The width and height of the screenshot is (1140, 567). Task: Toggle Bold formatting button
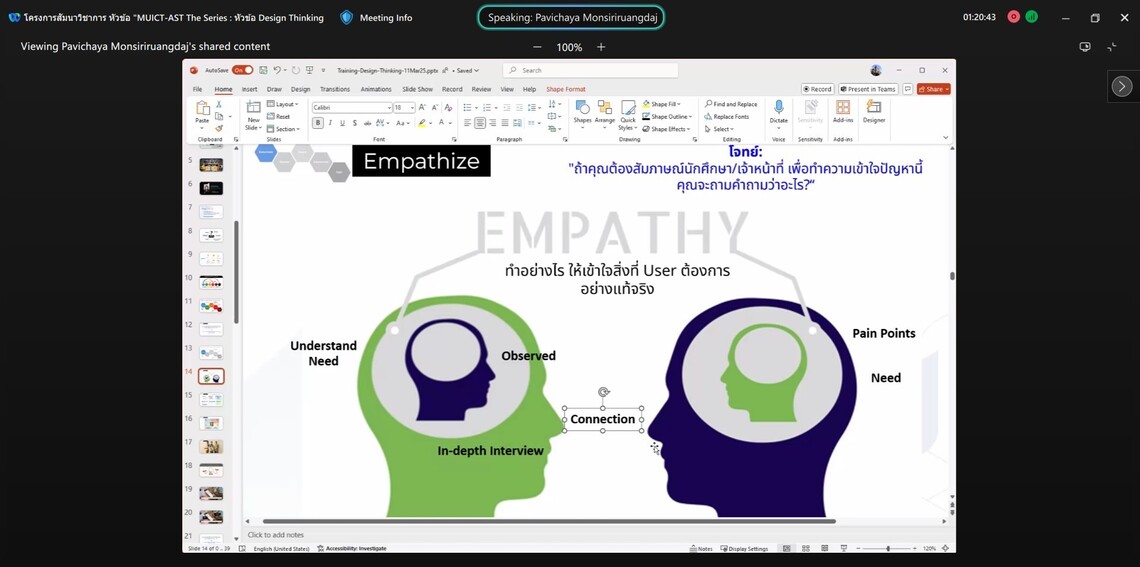(318, 123)
